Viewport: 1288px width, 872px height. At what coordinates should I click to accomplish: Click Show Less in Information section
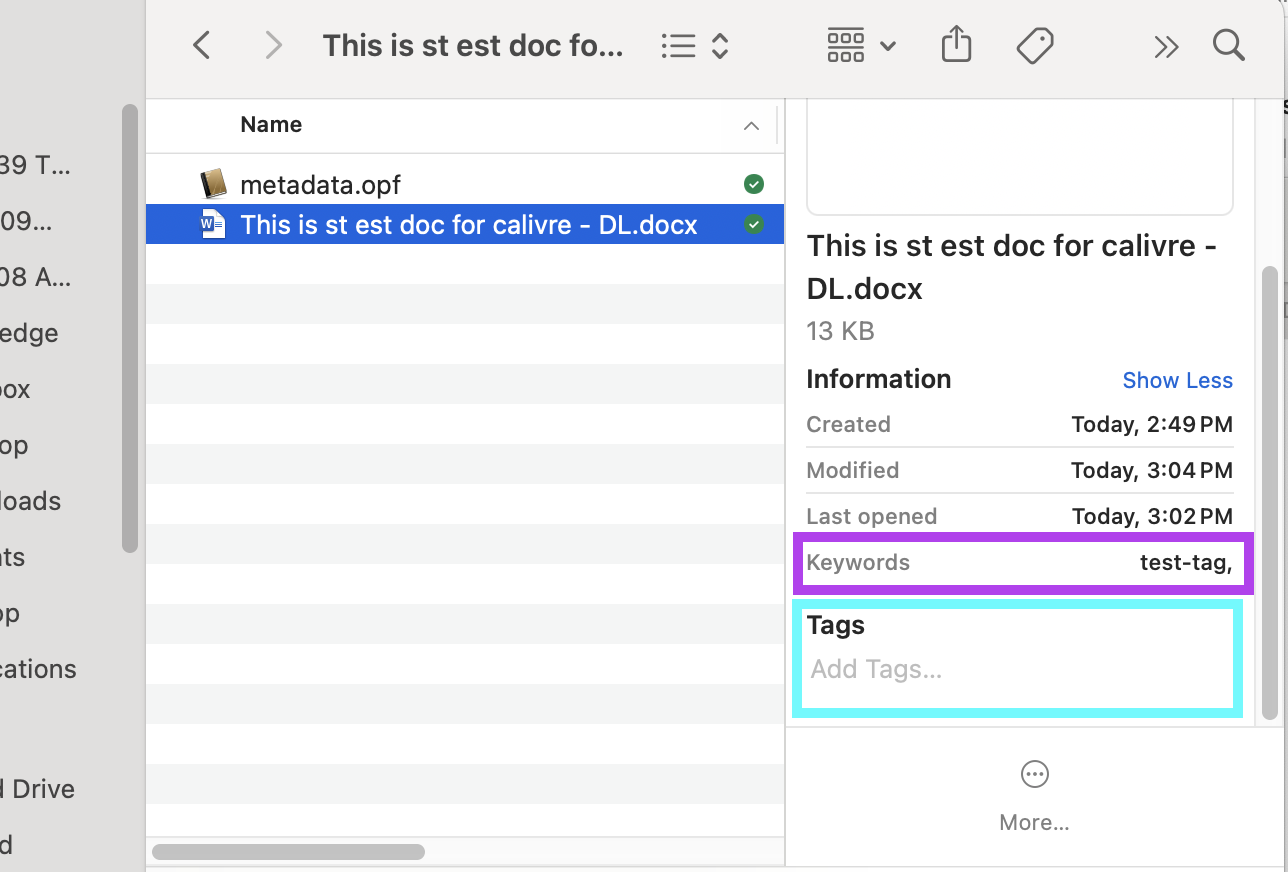click(1177, 380)
